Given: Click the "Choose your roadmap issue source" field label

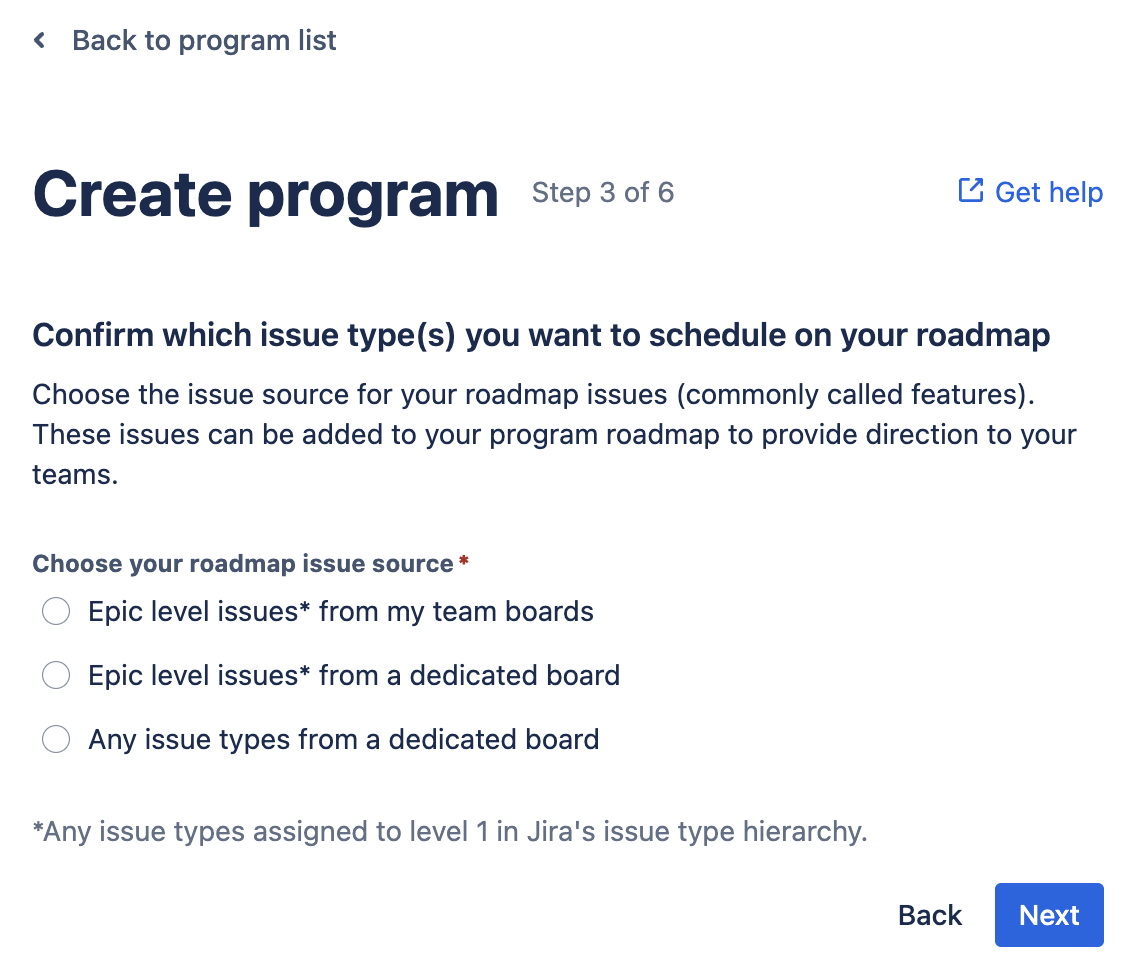Looking at the screenshot, I should (243, 564).
